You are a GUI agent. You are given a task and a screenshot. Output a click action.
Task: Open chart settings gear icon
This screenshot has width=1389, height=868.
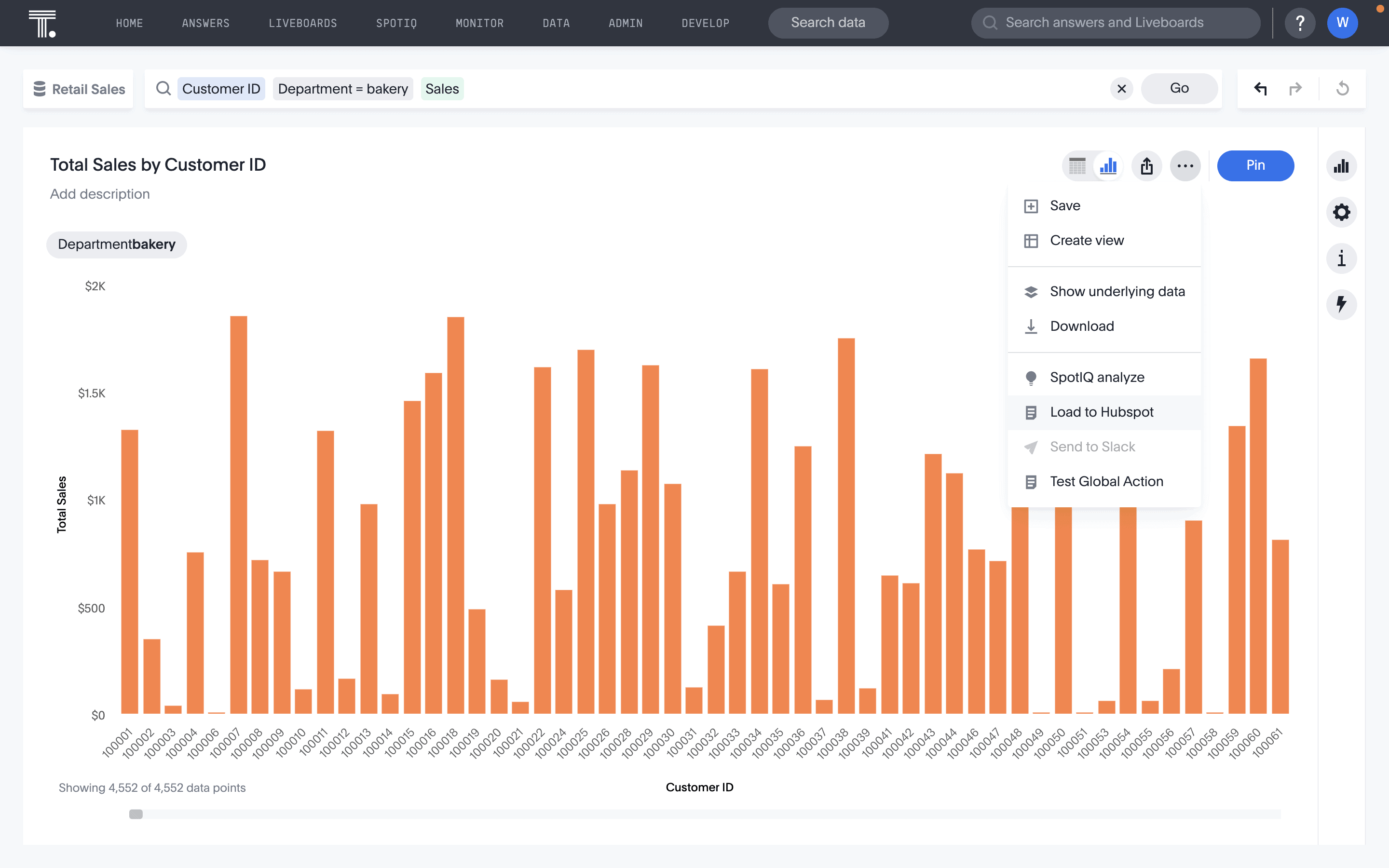pos(1341,212)
